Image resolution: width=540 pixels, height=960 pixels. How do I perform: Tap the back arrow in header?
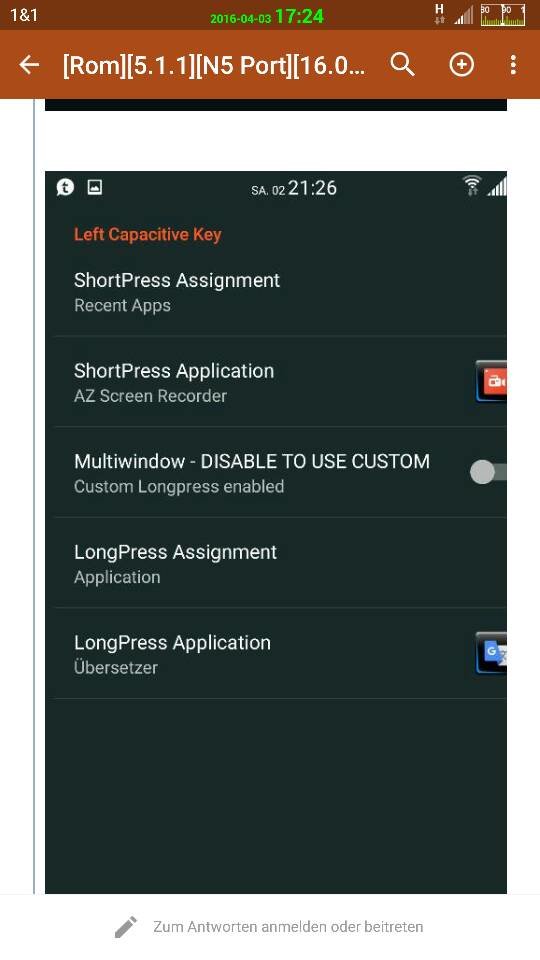pyautogui.click(x=29, y=64)
